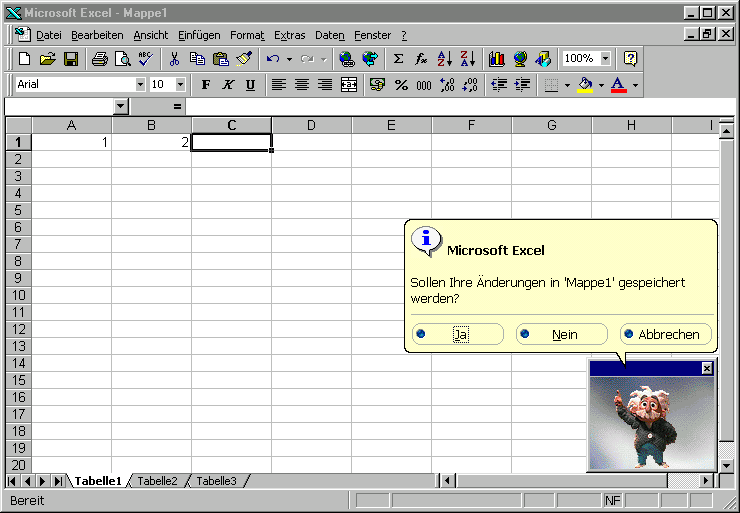
Task: Sort ascending with A-Z icon
Action: [x=445, y=59]
